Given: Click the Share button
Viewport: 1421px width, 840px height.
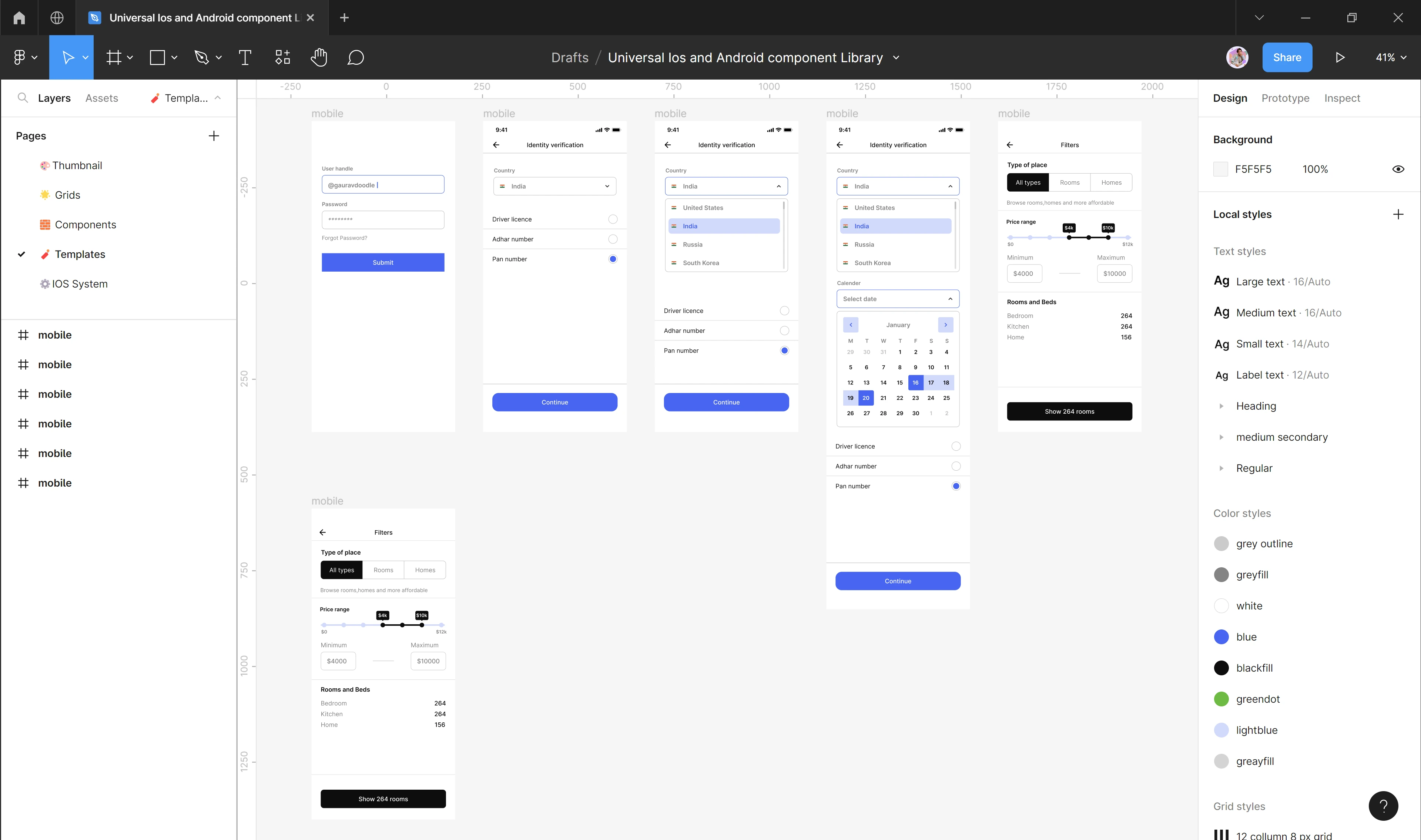Looking at the screenshot, I should tap(1287, 57).
